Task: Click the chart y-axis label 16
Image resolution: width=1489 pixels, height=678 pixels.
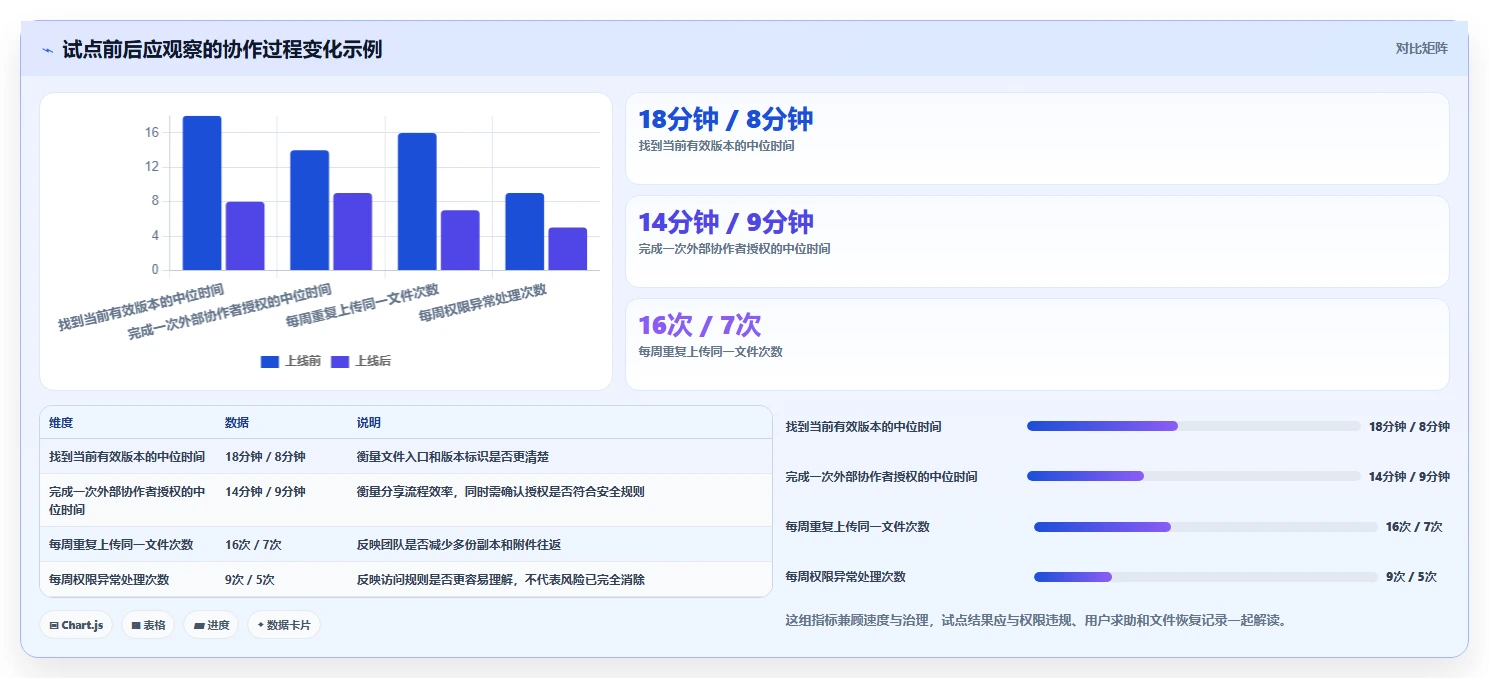Action: coord(152,132)
